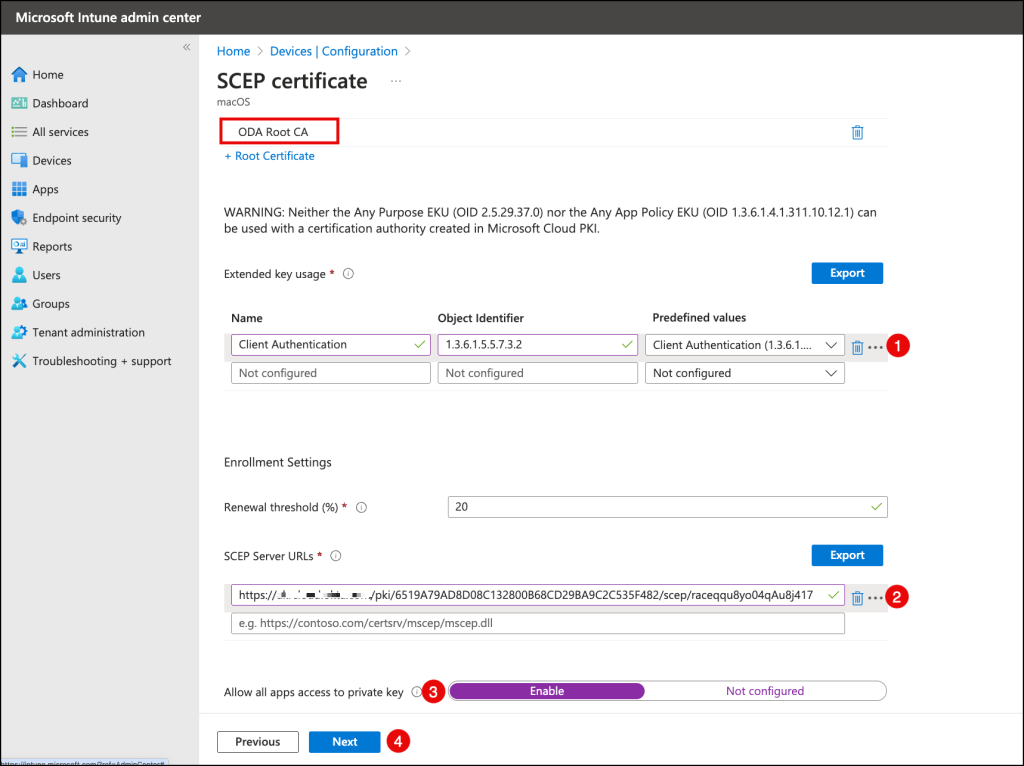Open Tenant administration in sidebar
The height and width of the screenshot is (766, 1024).
click(88, 332)
